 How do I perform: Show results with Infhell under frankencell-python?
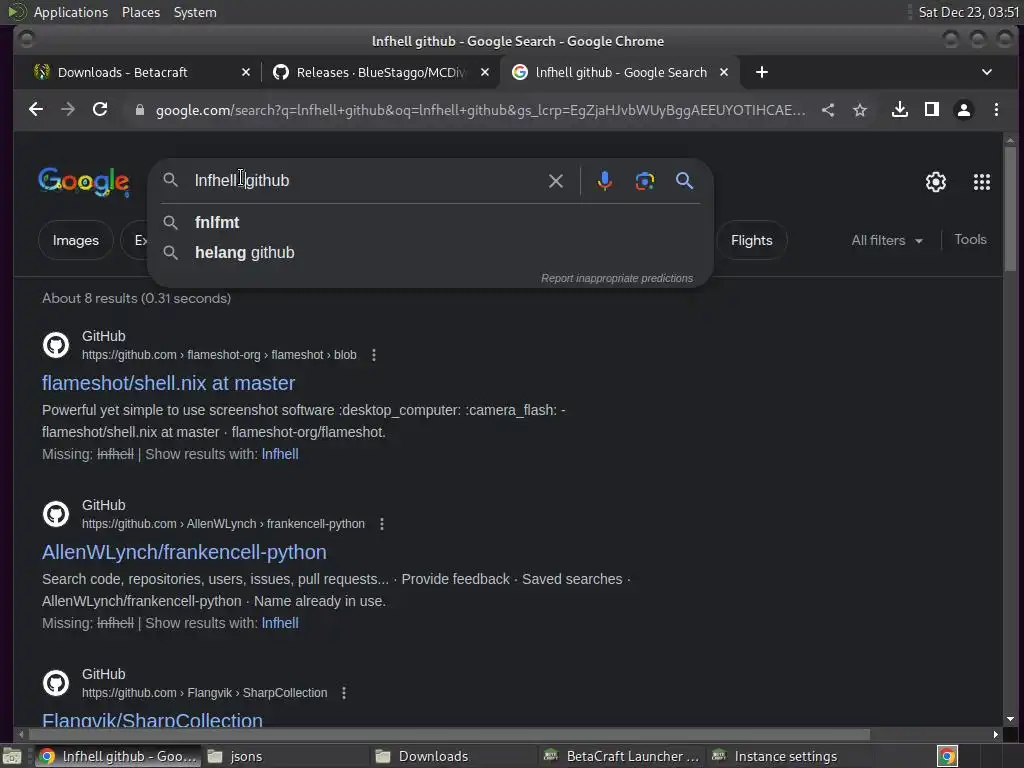tap(280, 623)
